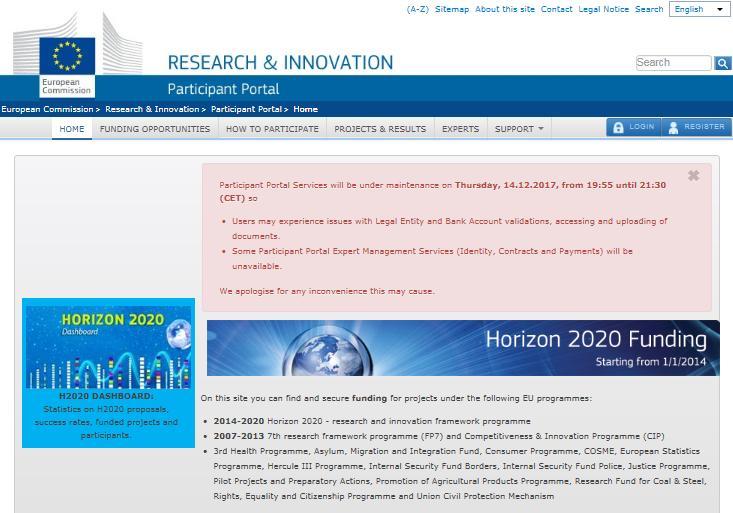Click the magnifier search button icon
This screenshot has width=733, height=513.
(x=722, y=63)
